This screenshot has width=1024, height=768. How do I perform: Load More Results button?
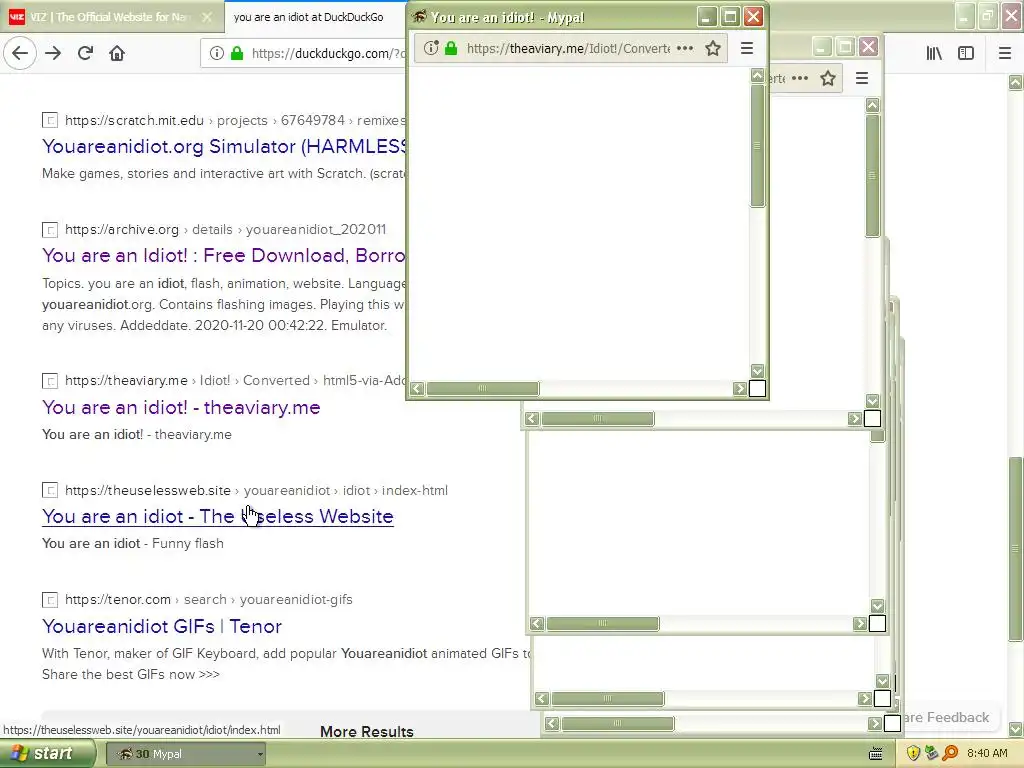click(366, 731)
